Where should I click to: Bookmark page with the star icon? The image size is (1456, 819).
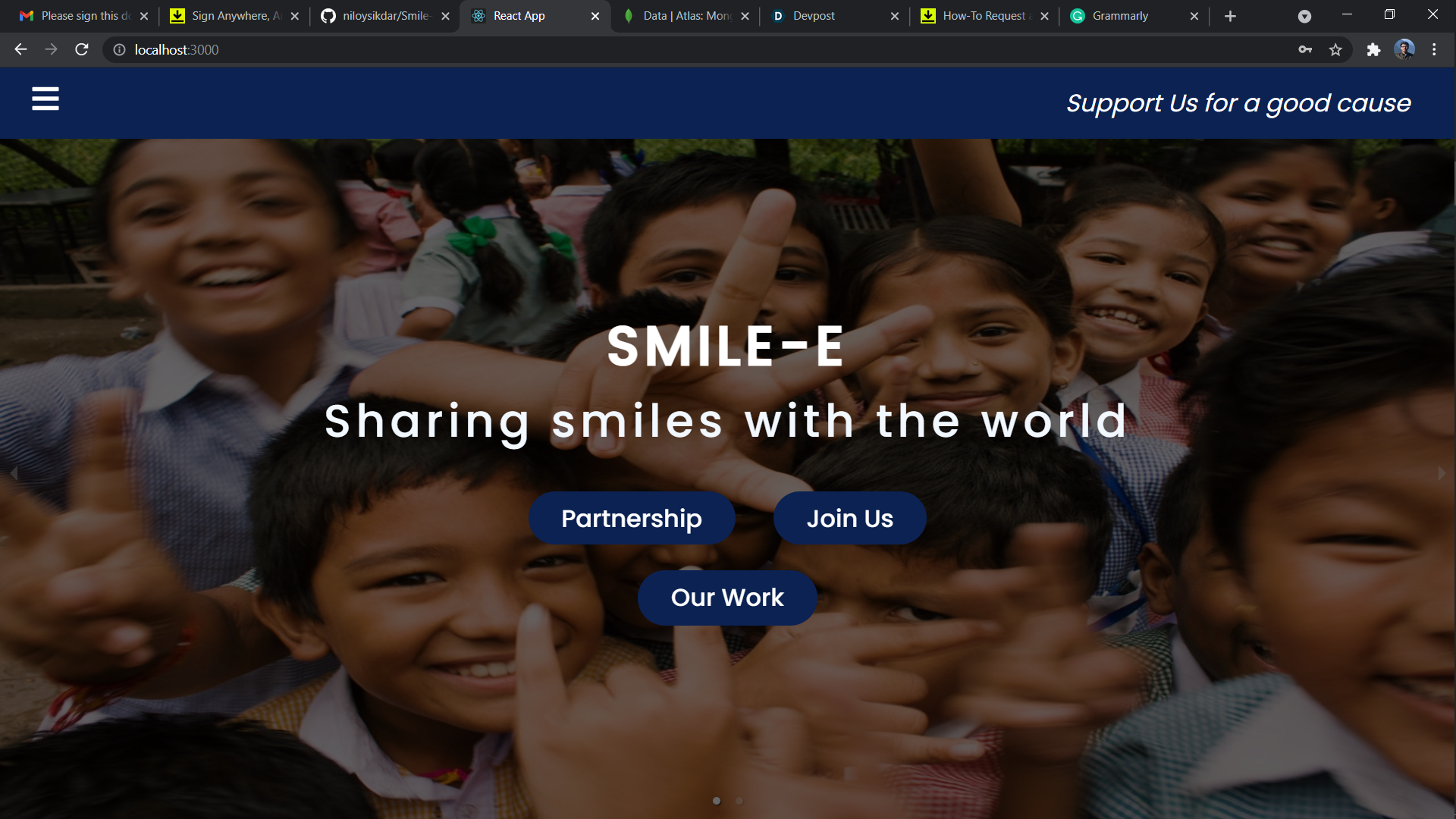coord(1335,49)
